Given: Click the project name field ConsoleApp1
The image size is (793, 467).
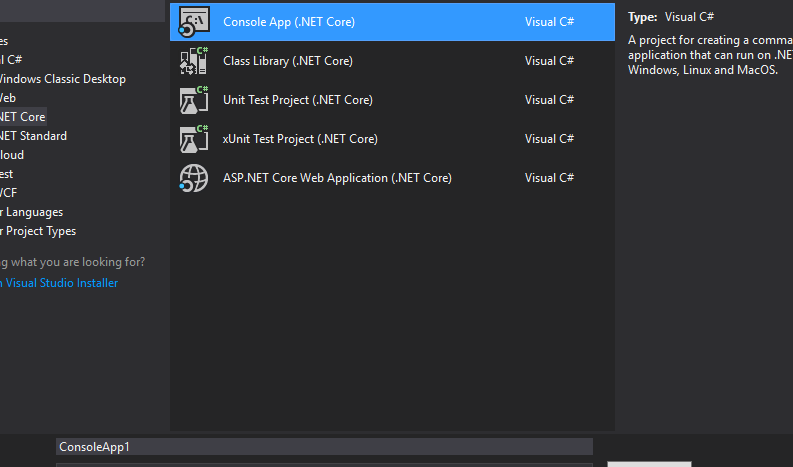Looking at the screenshot, I should point(324,447).
